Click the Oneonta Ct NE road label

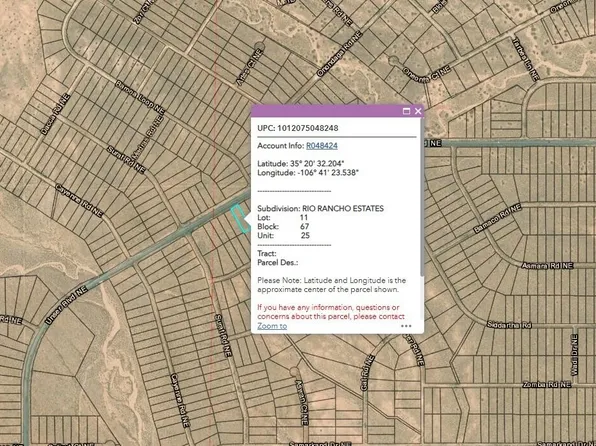pyautogui.click(x=426, y=74)
